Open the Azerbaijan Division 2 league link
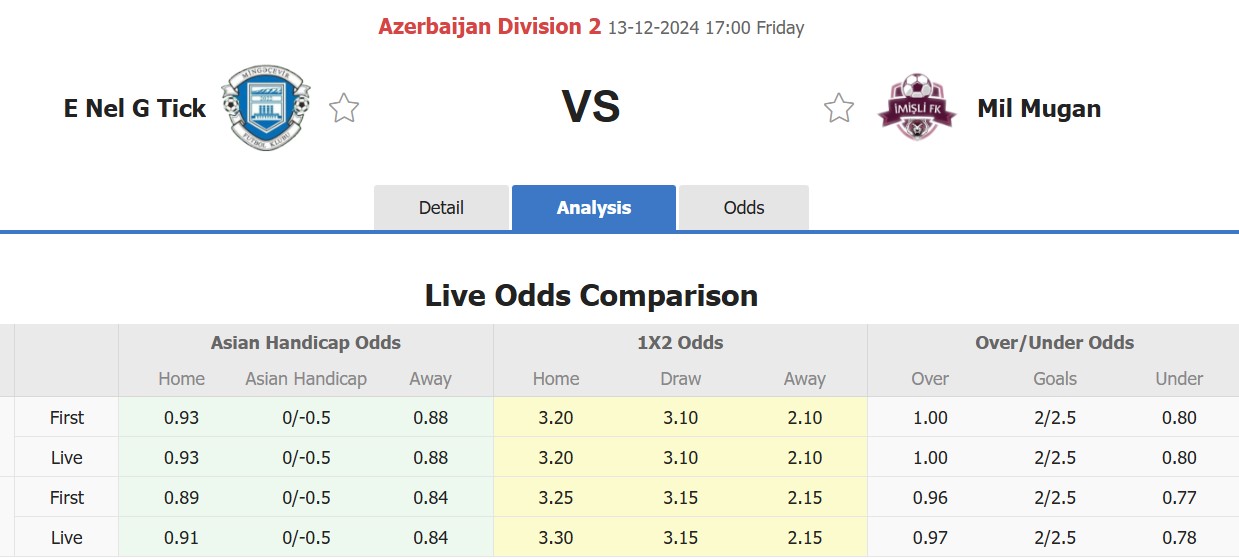The height and width of the screenshot is (559, 1239). 490,27
